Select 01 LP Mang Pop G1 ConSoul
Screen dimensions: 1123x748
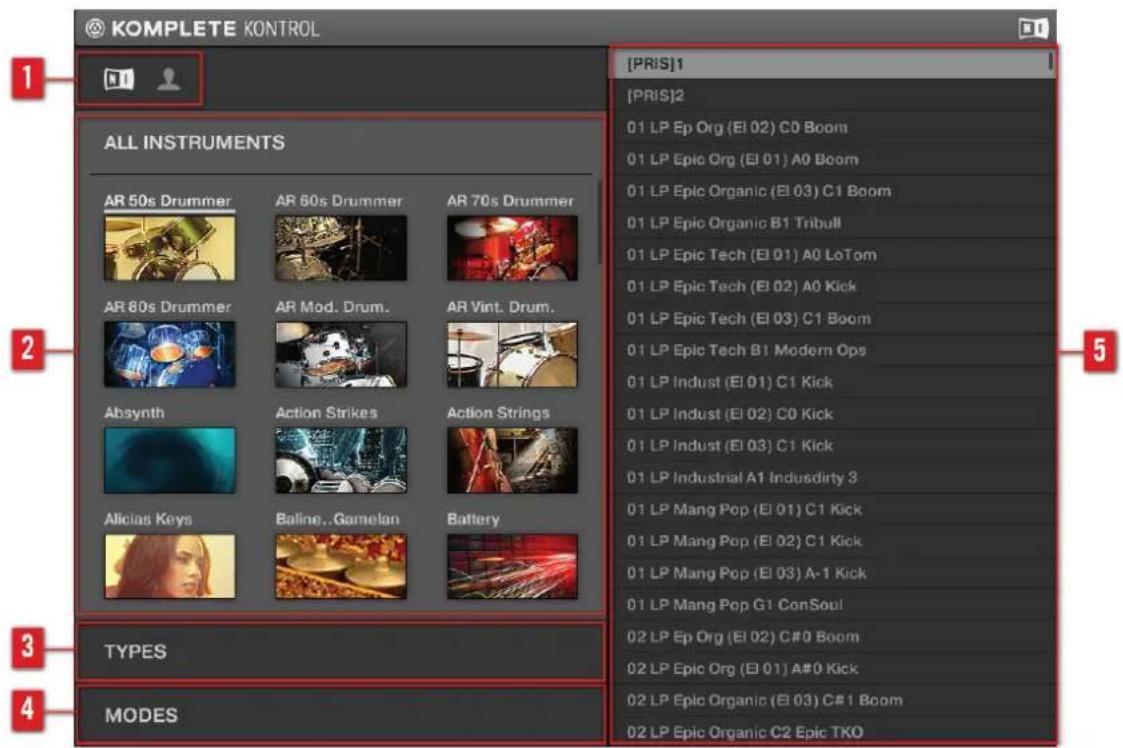[x=833, y=605]
